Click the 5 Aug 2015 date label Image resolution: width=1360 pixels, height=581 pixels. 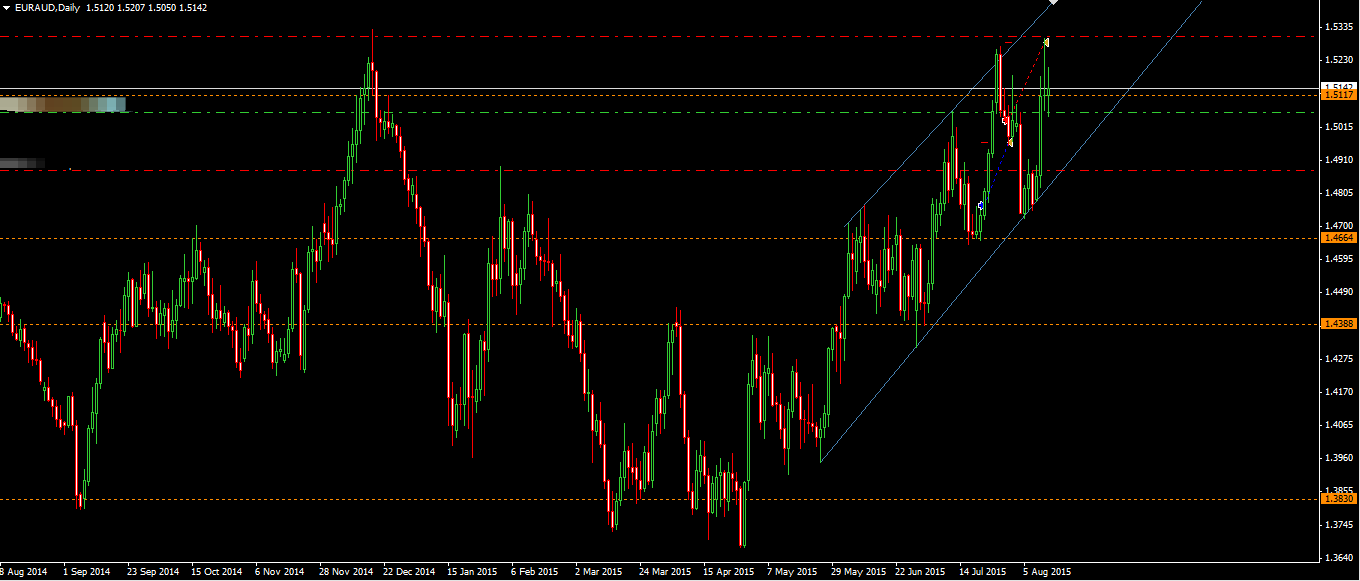tap(1046, 573)
